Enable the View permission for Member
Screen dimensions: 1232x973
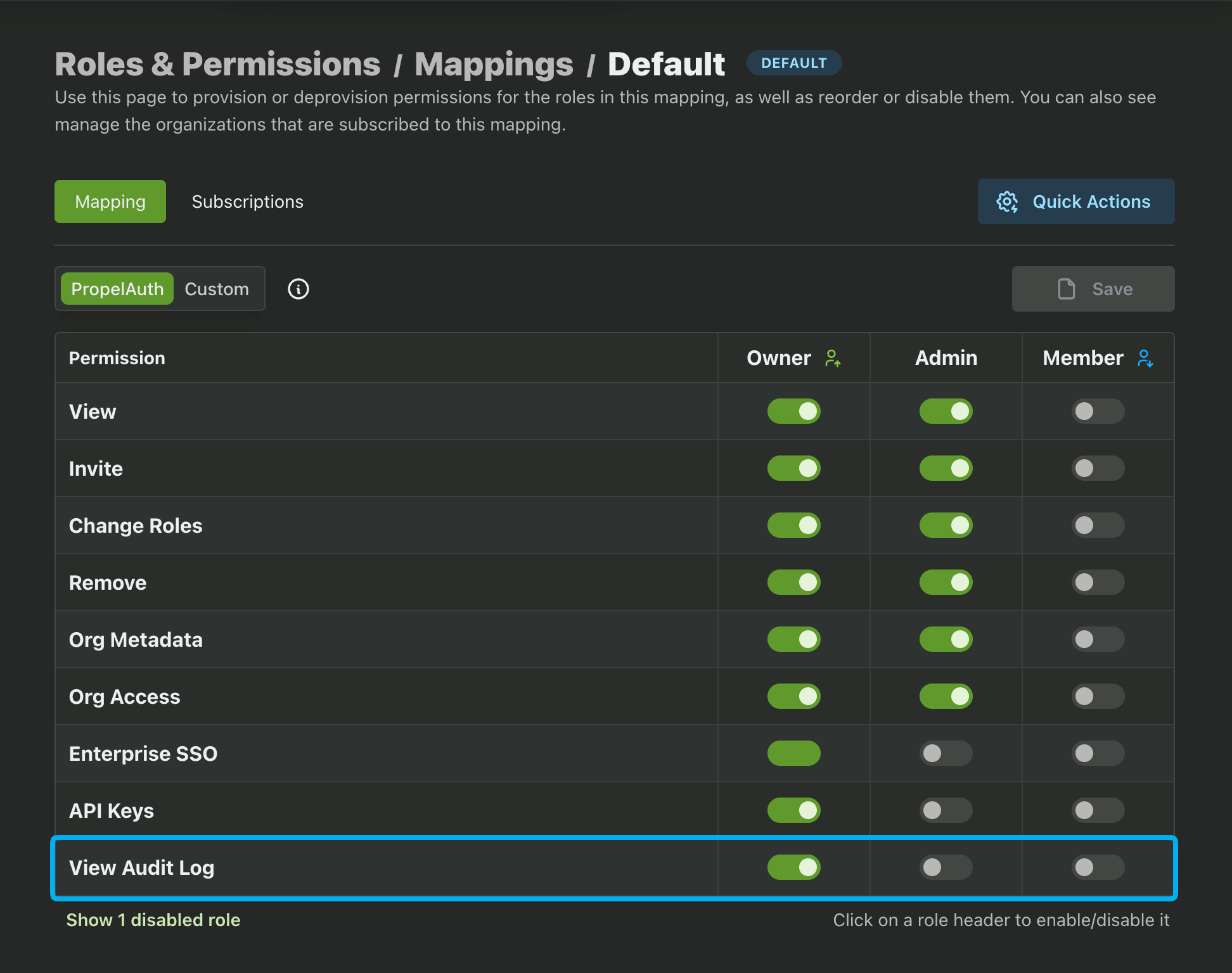(1098, 411)
